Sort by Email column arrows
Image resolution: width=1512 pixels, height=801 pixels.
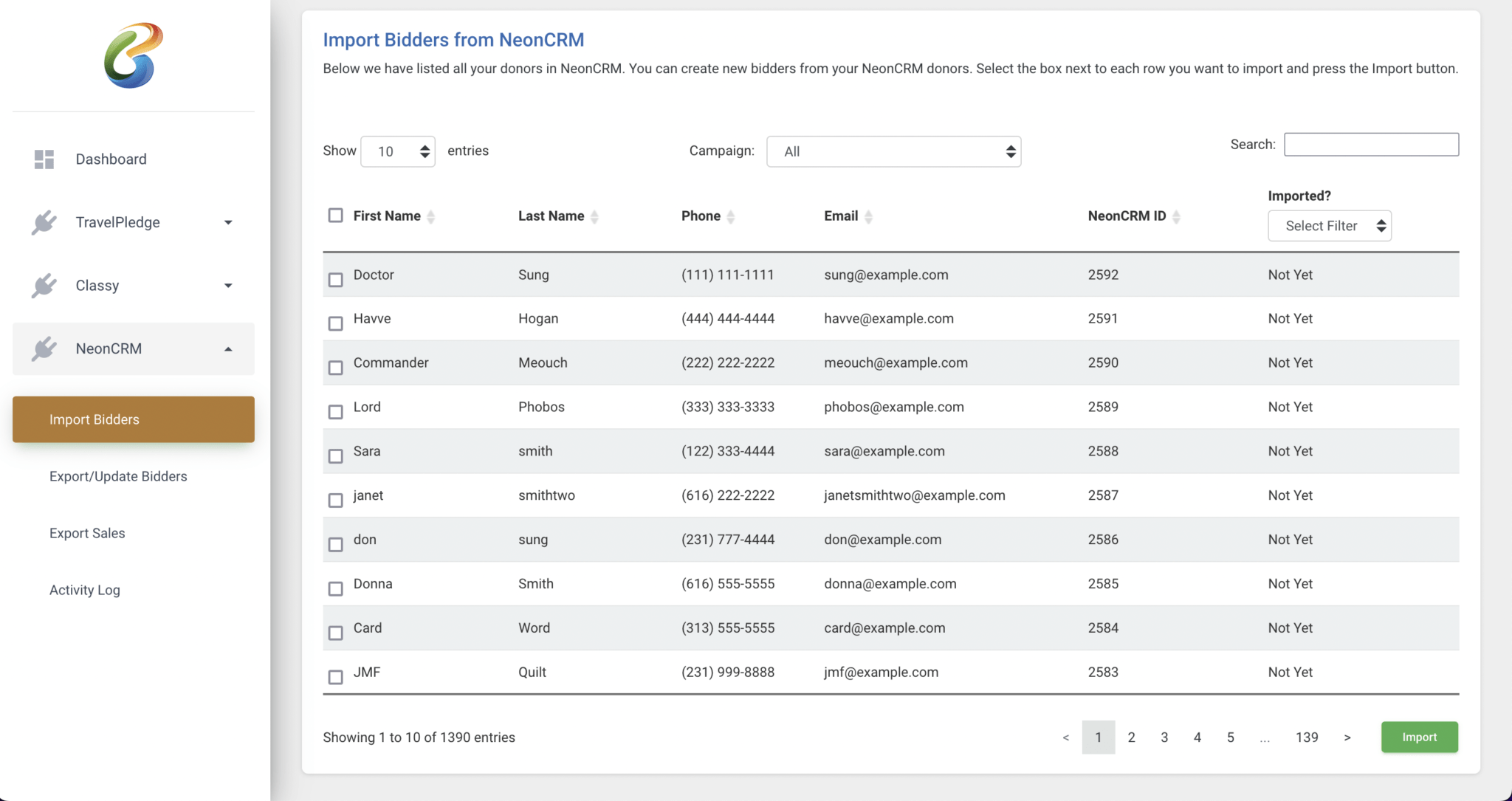(x=868, y=216)
